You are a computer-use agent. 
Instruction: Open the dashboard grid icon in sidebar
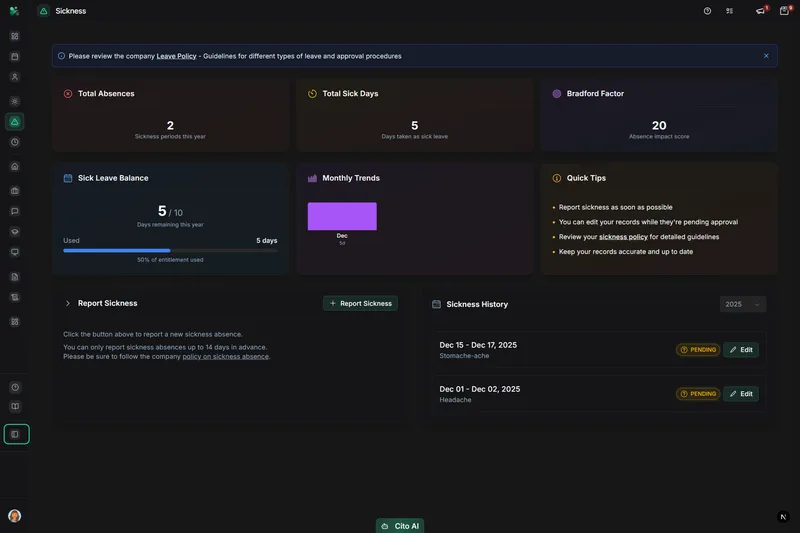pyautogui.click(x=15, y=36)
